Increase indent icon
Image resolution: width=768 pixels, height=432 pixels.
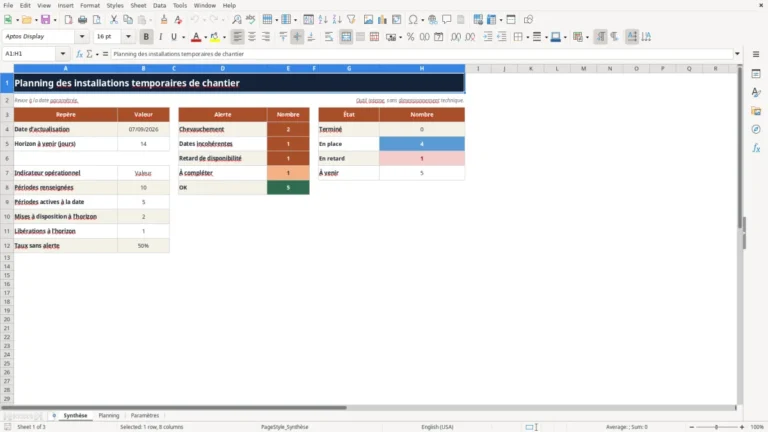point(487,37)
